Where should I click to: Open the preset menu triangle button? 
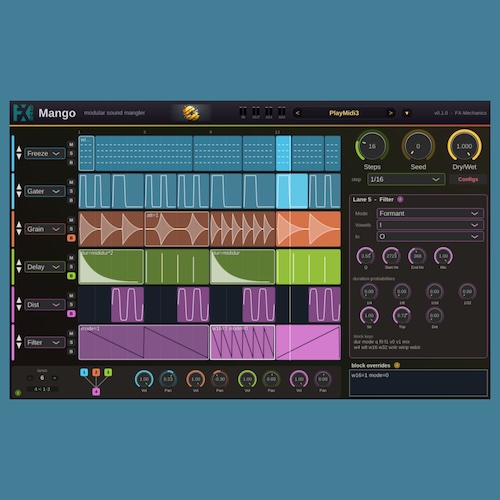(x=407, y=113)
